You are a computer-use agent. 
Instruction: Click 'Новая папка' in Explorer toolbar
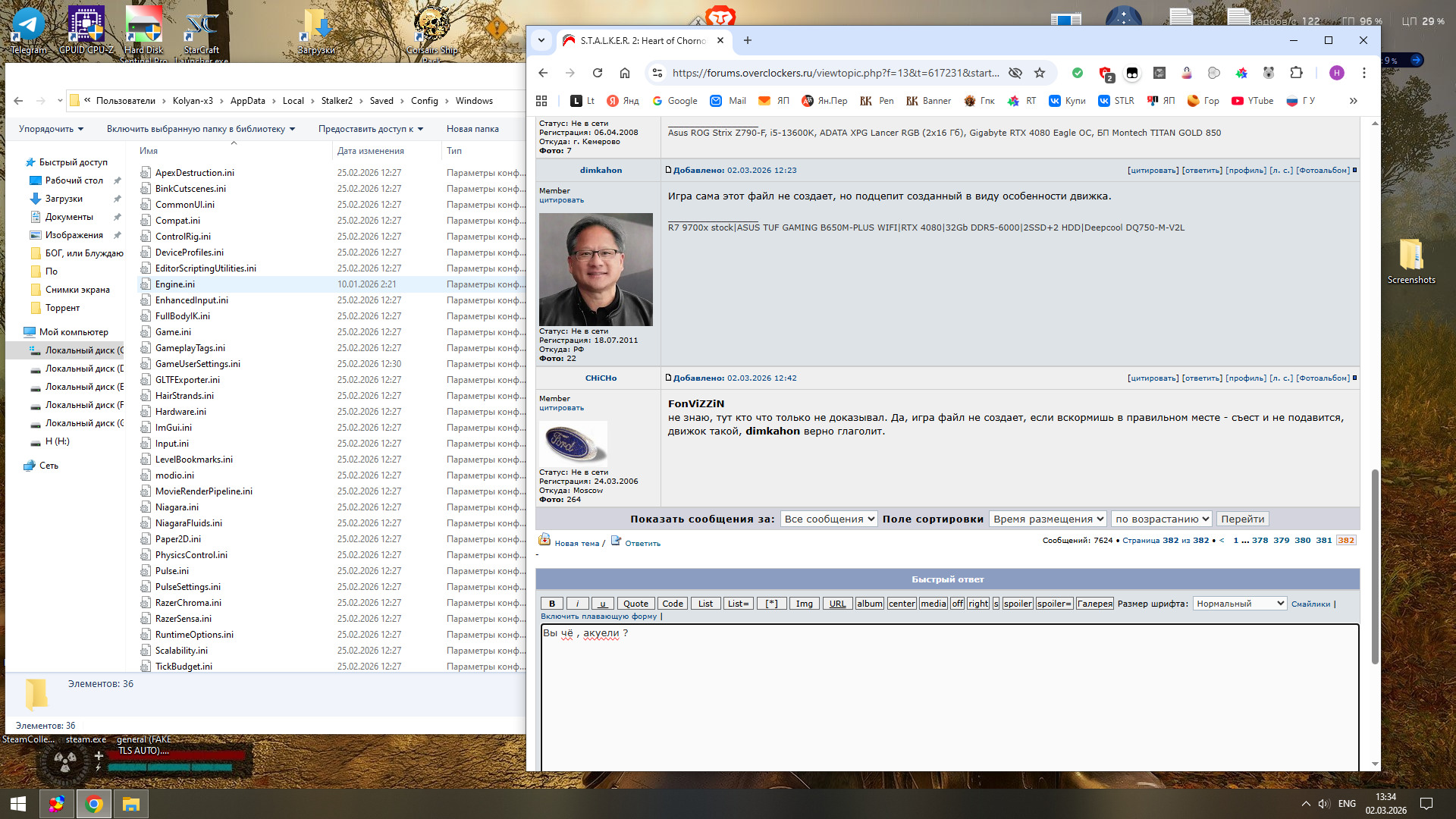(472, 129)
